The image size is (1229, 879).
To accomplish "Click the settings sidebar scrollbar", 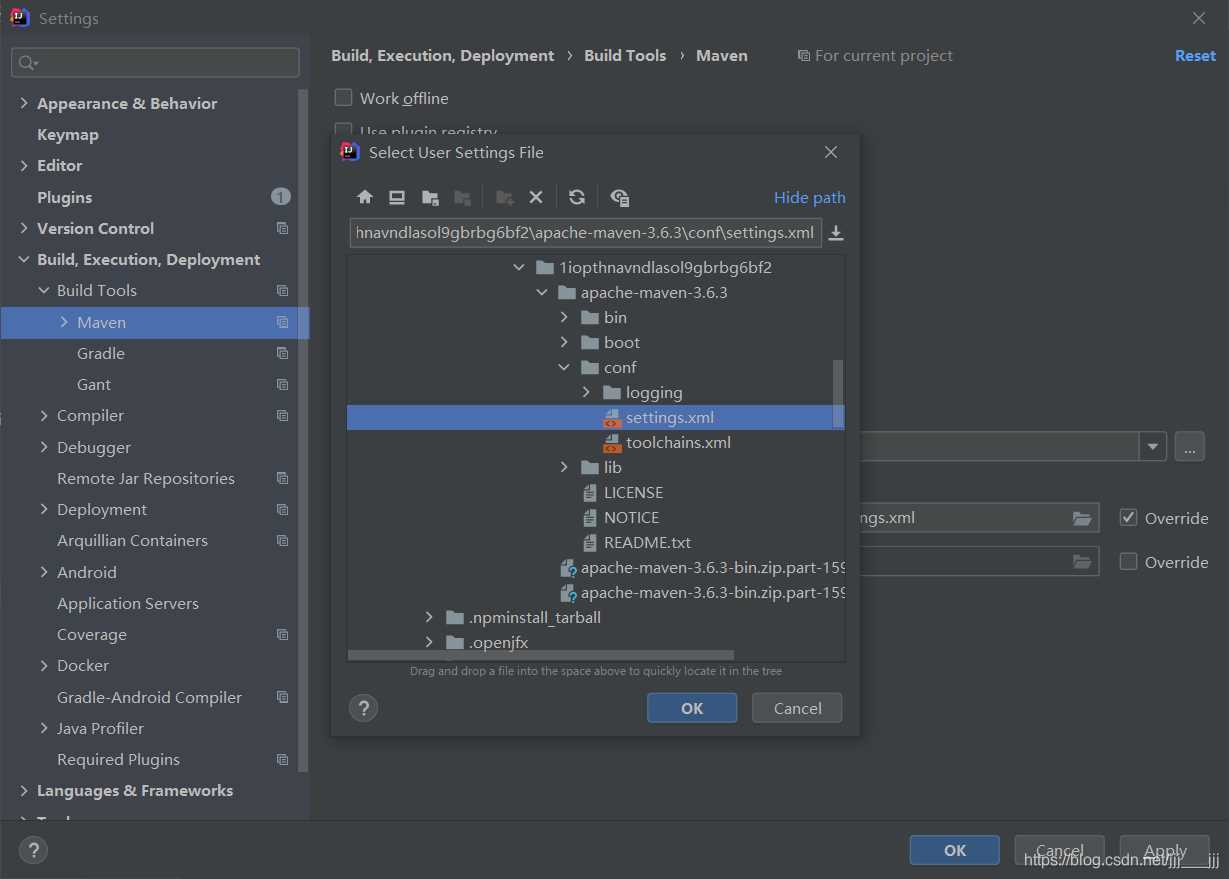I will [x=304, y=430].
